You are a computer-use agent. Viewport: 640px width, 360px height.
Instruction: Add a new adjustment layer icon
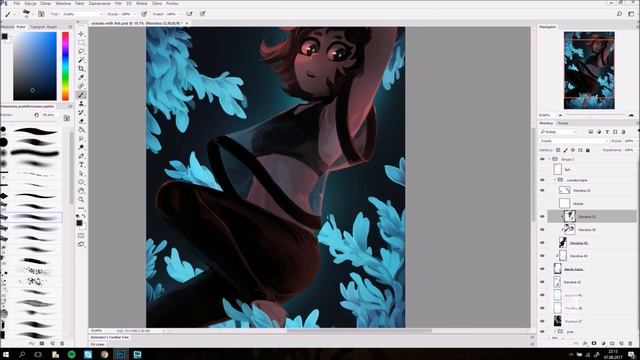point(603,344)
